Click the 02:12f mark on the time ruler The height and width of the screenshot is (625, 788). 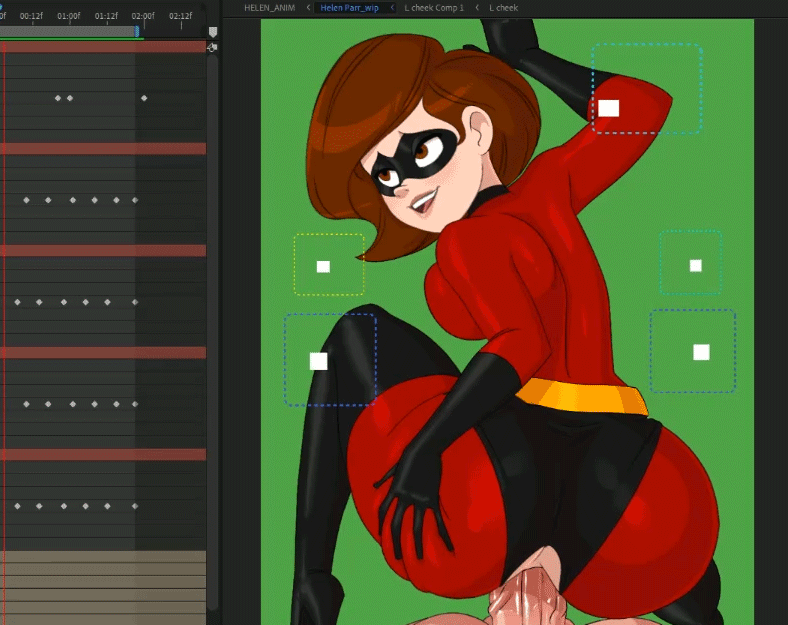[181, 16]
